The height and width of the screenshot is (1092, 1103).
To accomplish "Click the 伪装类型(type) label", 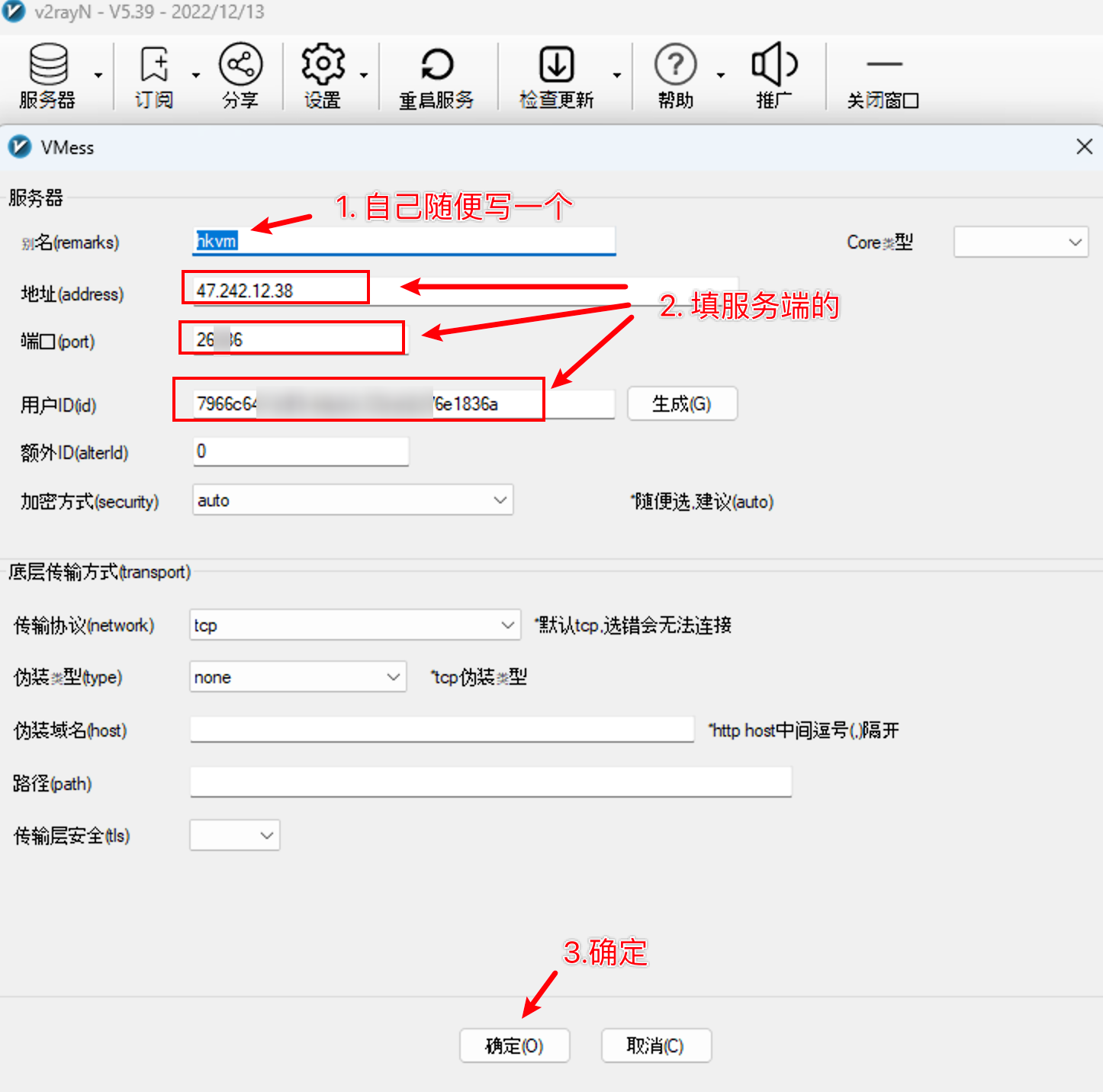I will coord(68,677).
